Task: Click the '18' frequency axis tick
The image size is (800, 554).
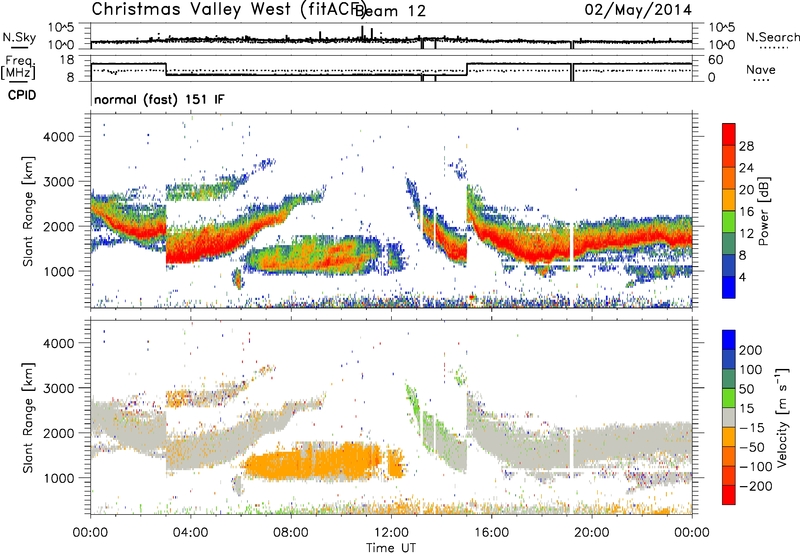Action: (67, 60)
